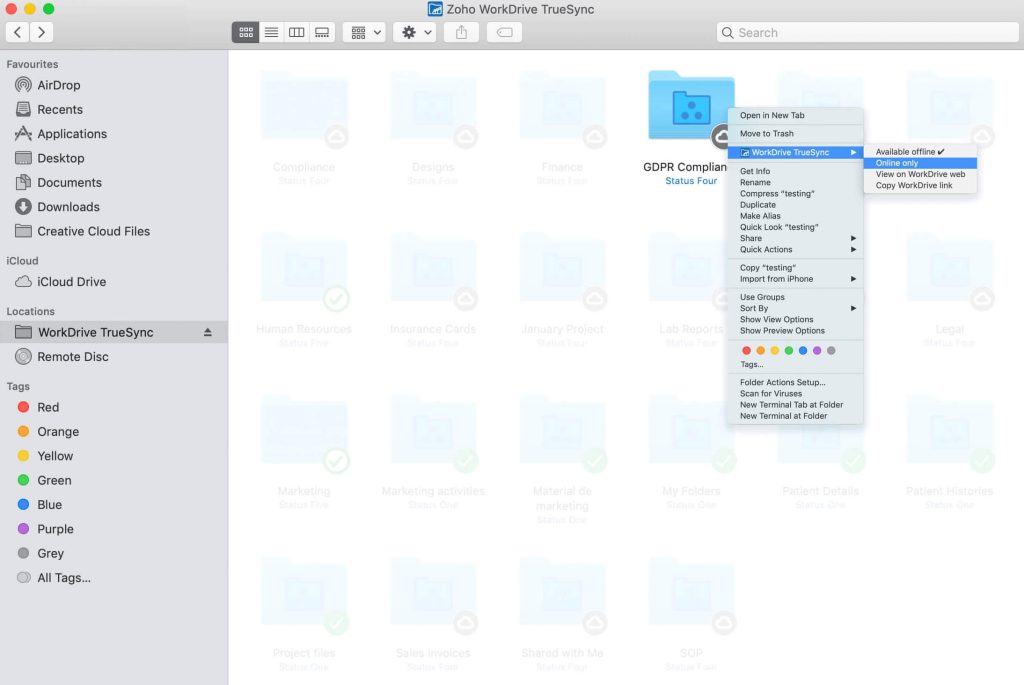Viewport: 1024px width, 685px height.
Task: Click Copy WorkDrive link
Action: 914,186
